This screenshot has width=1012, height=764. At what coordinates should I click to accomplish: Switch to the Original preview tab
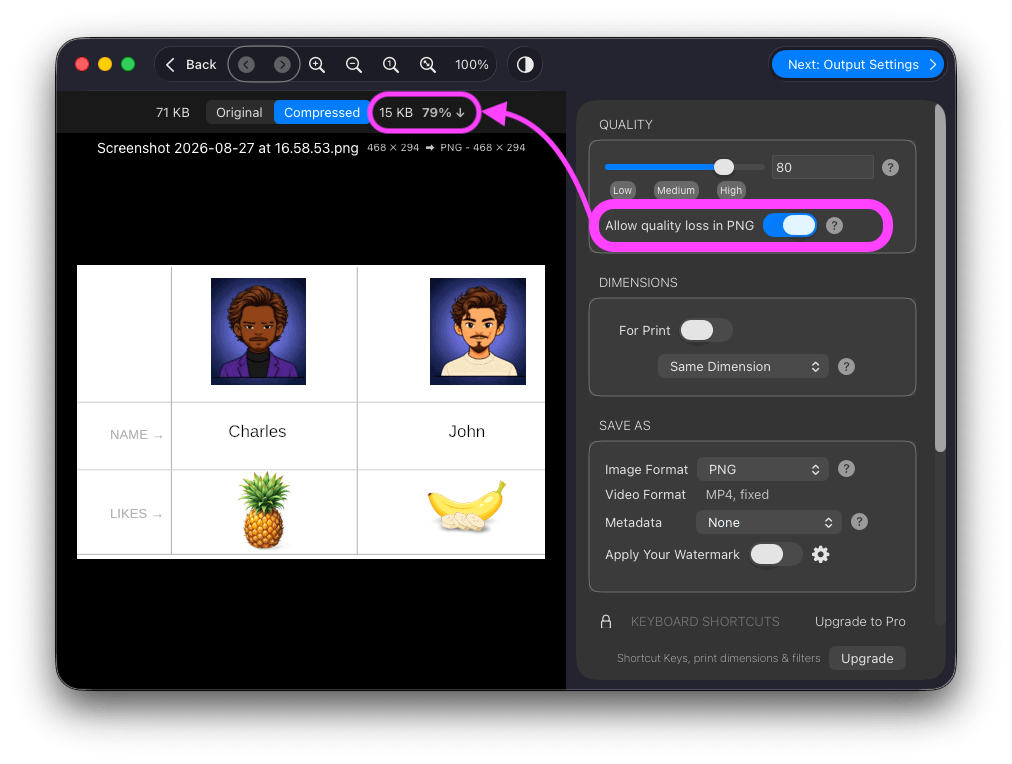pyautogui.click(x=239, y=112)
